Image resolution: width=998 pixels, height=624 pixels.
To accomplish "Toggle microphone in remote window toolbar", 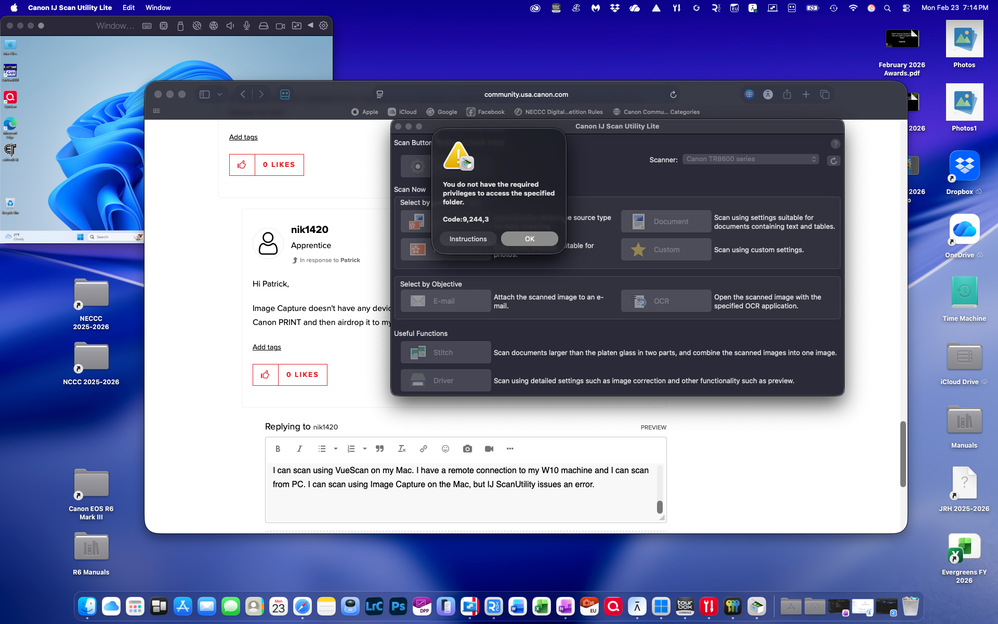I will pyautogui.click(x=246, y=25).
